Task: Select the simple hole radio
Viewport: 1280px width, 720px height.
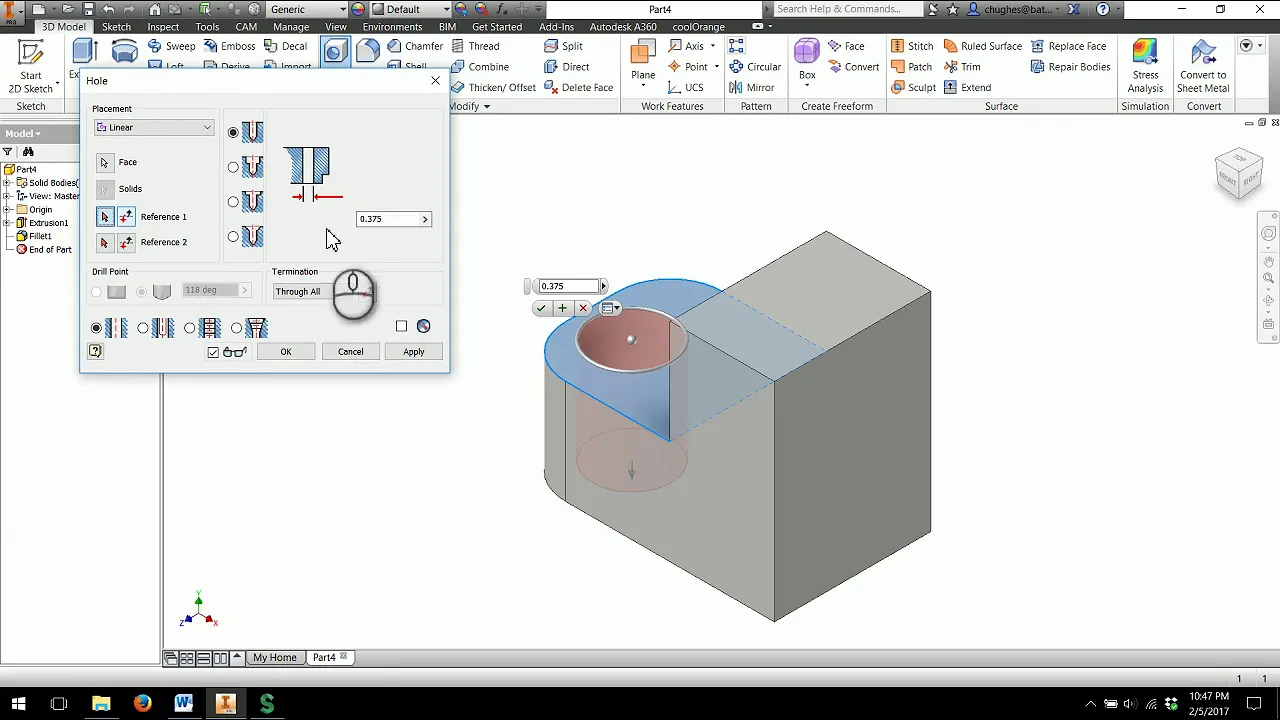Action: (x=96, y=328)
